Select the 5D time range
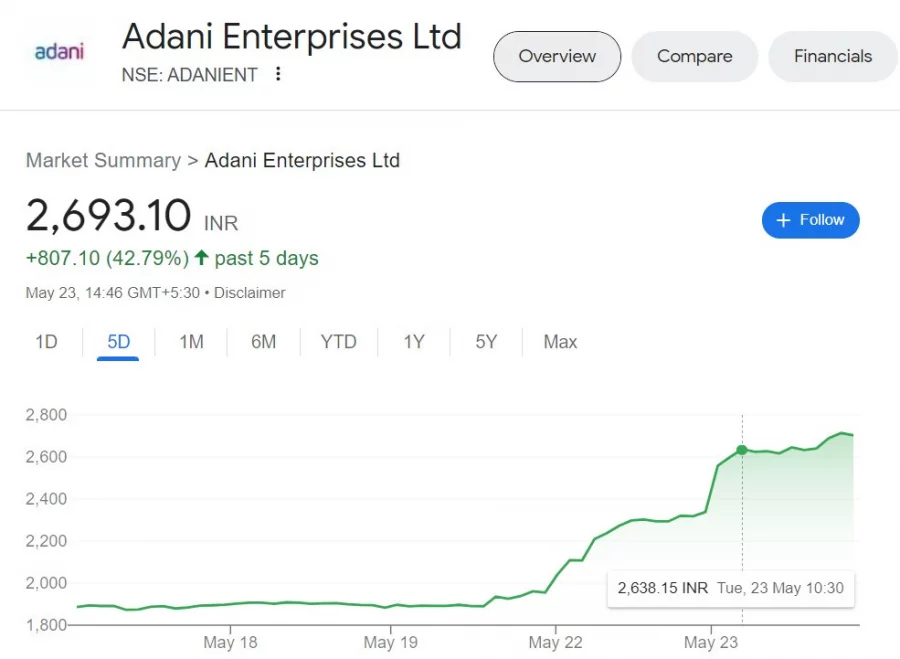Image resolution: width=900 pixels, height=659 pixels. [118, 343]
